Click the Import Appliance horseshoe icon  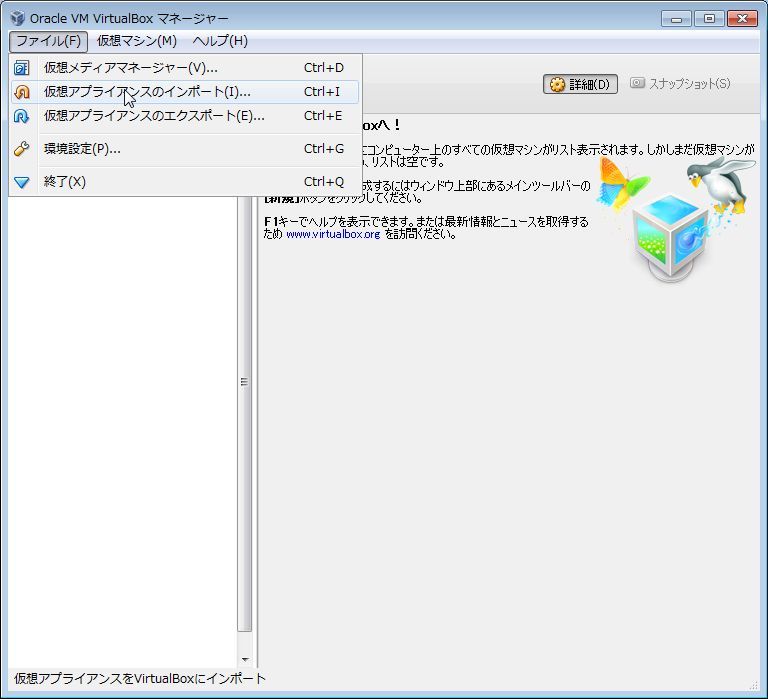(22, 92)
